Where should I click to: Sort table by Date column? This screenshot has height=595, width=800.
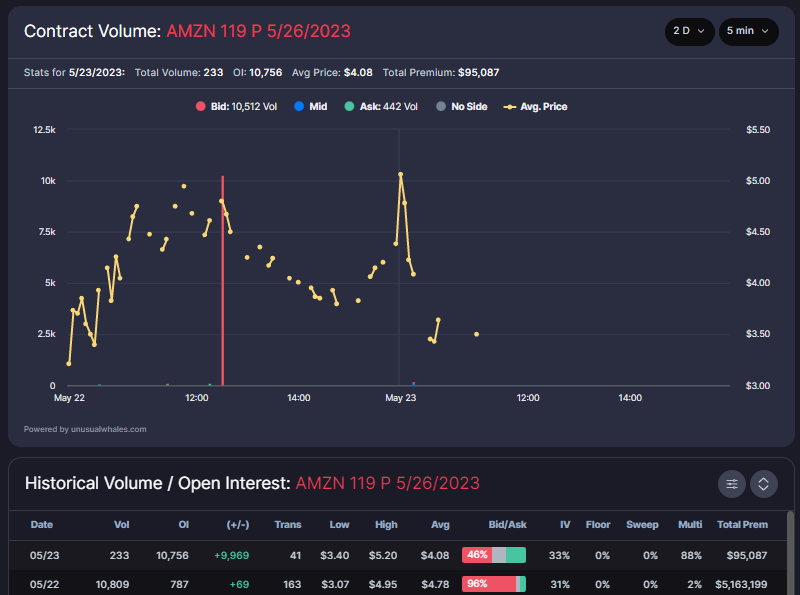pos(41,525)
